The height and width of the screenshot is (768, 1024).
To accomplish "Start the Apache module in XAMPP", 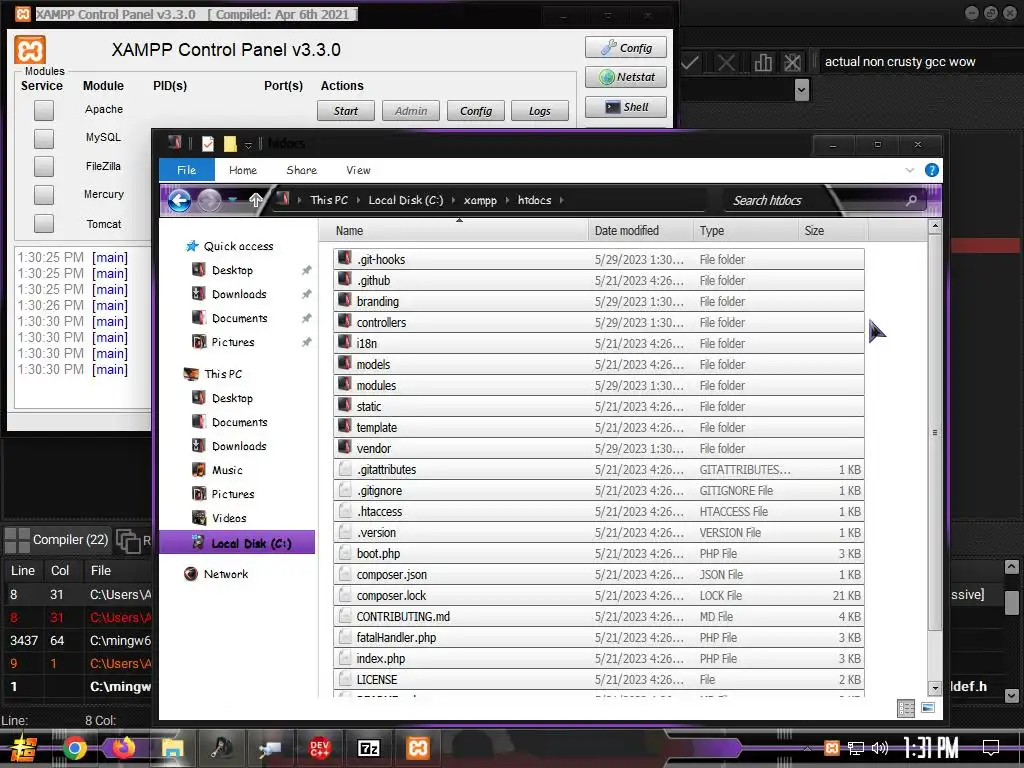I will tap(345, 111).
